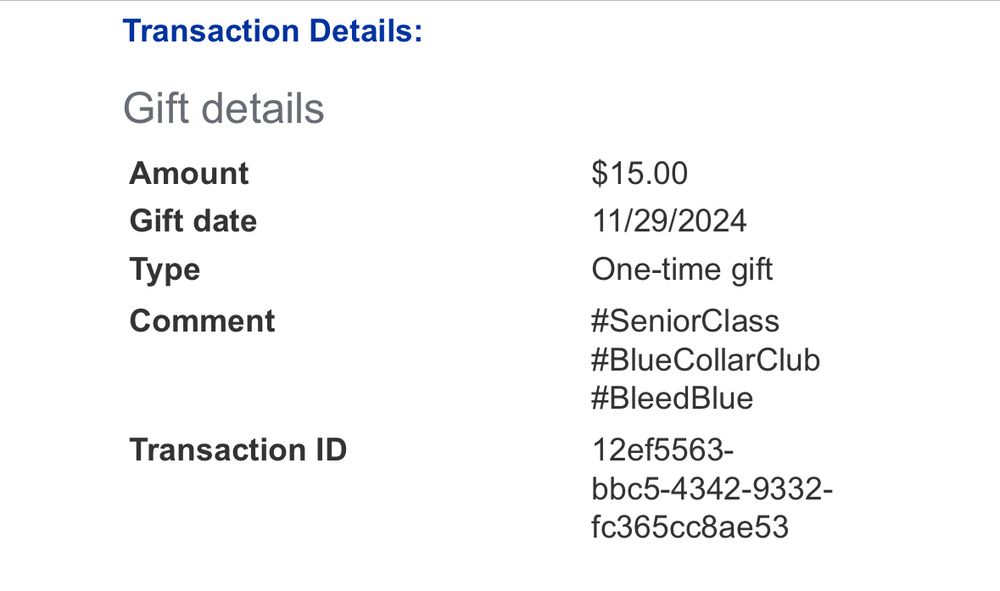Click the Transaction Details heading
Viewport: 1000px width, 591px height.
point(272,31)
